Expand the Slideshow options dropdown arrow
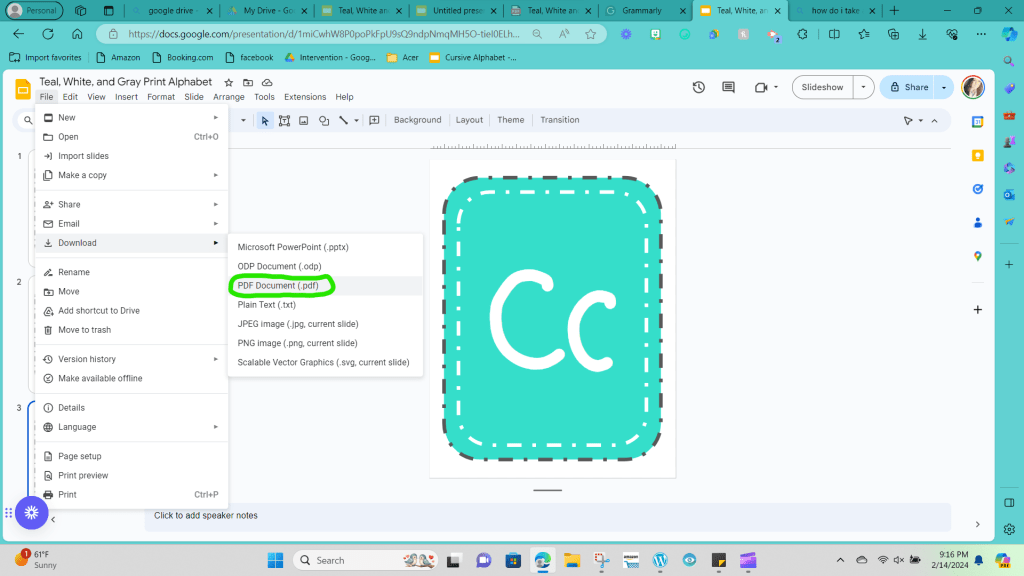Screen dimensions: 1024x576 tap(861, 87)
